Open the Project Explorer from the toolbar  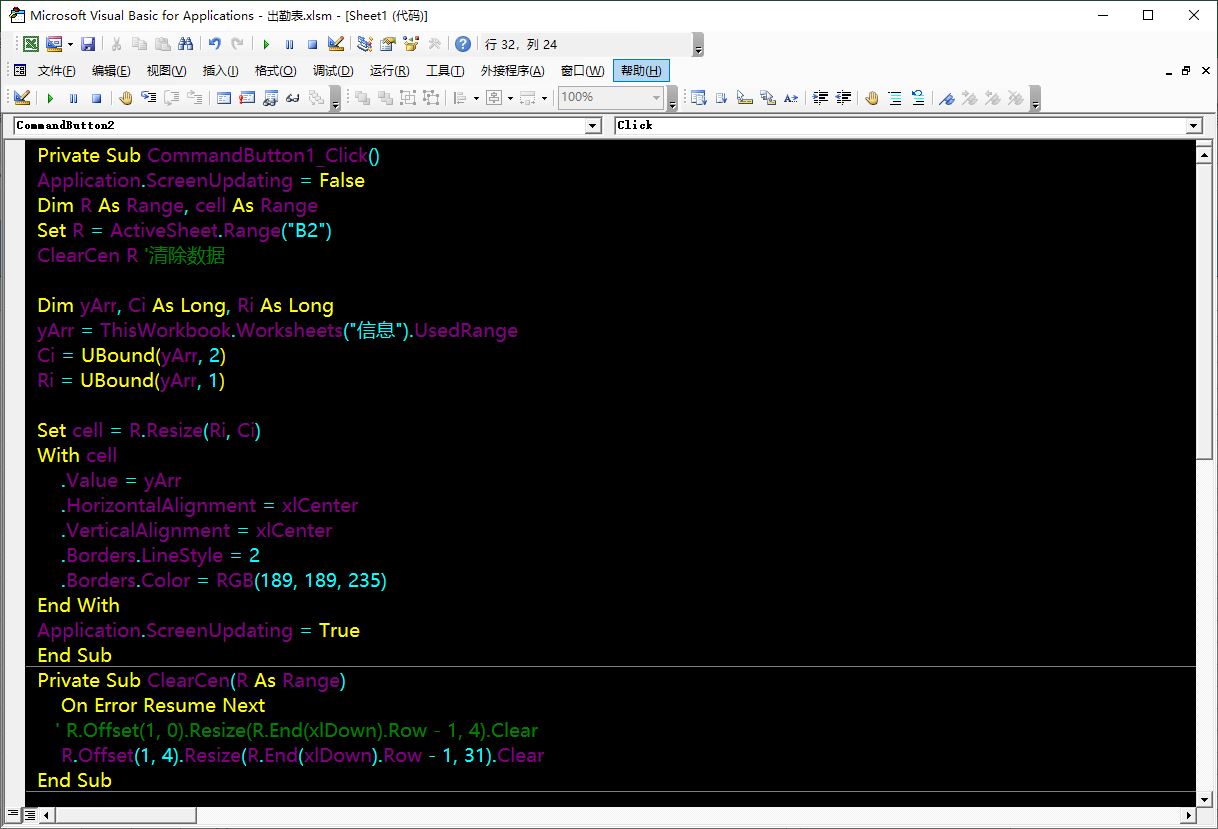[x=364, y=44]
